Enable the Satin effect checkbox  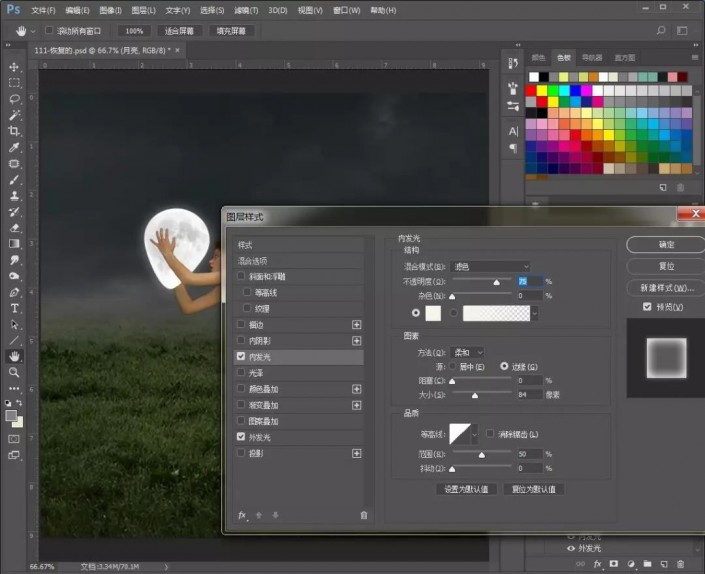coord(241,372)
